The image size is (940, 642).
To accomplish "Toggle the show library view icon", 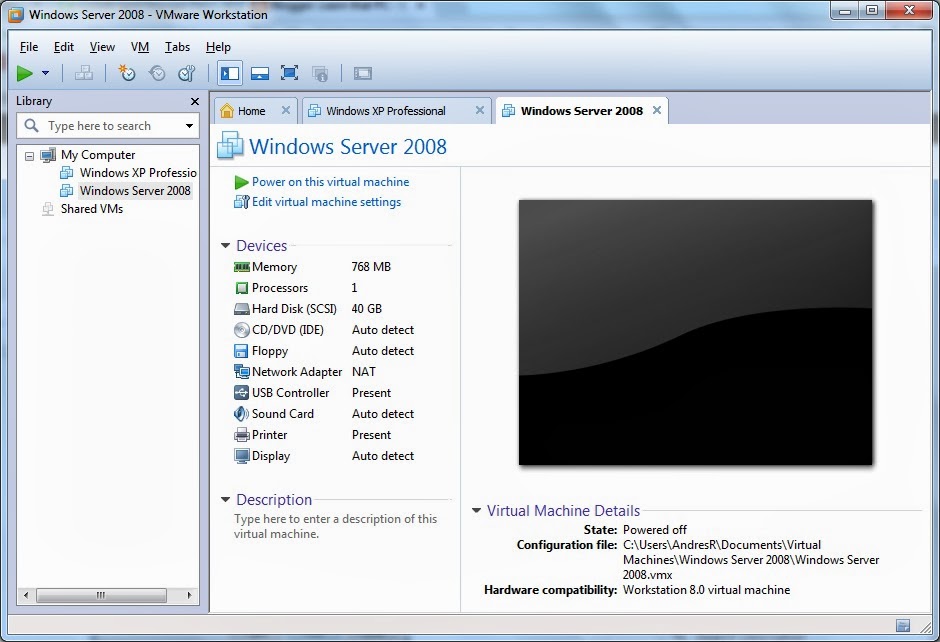I will pos(230,74).
